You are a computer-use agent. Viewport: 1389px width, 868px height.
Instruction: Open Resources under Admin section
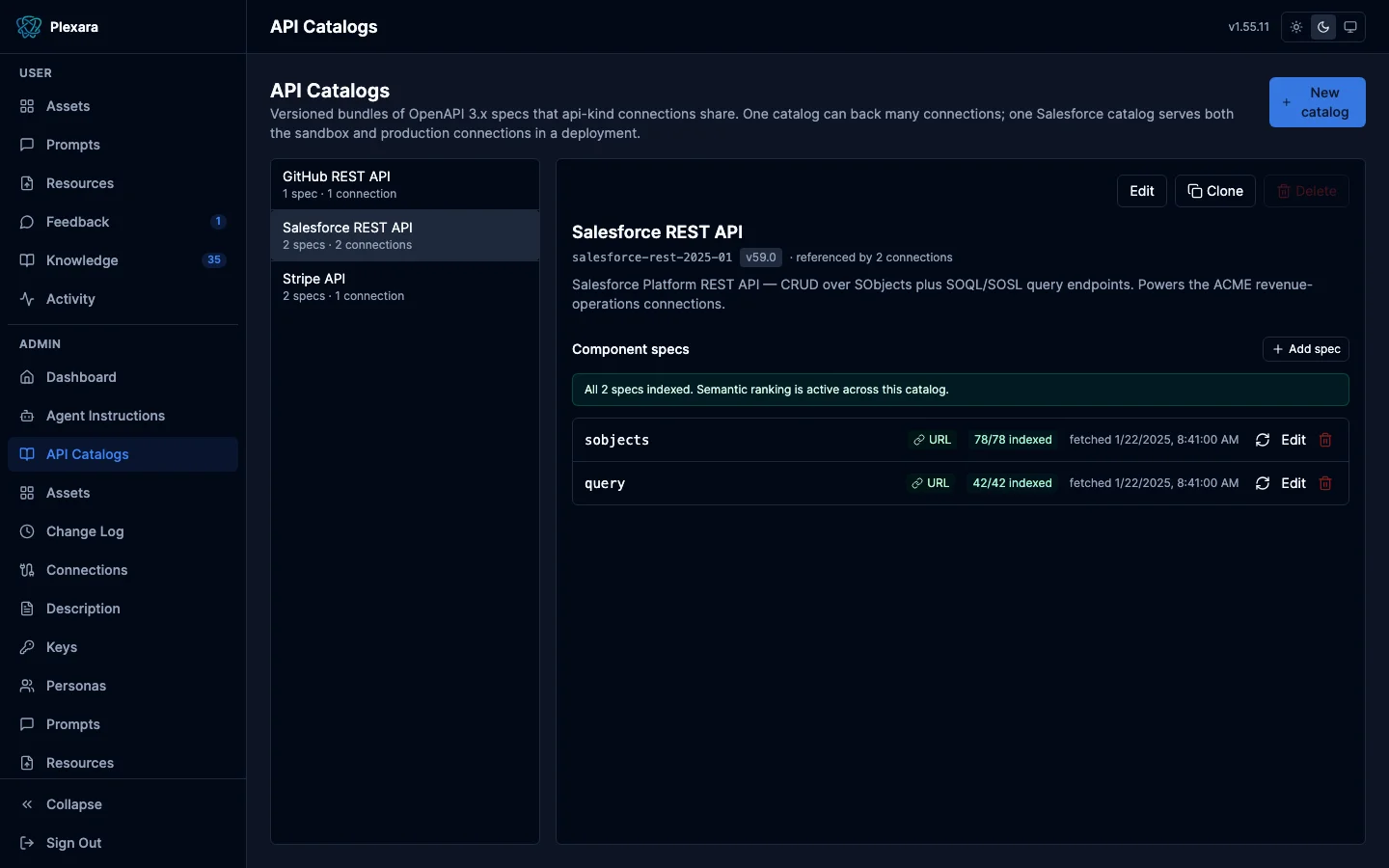click(123, 763)
